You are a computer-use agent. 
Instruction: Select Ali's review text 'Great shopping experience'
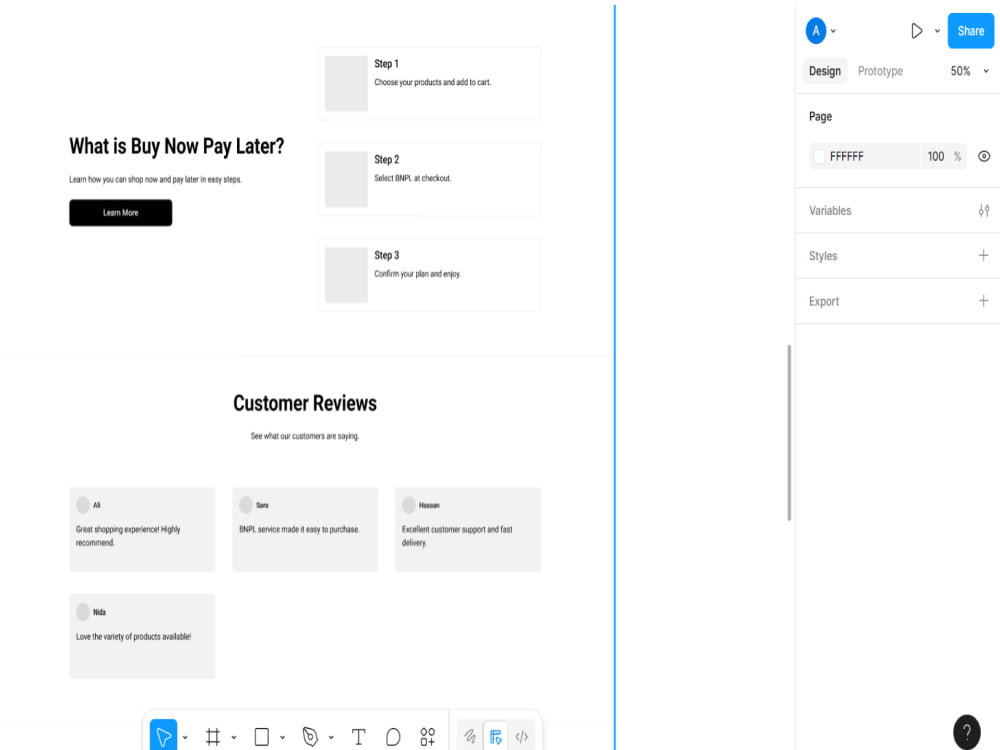(128, 536)
